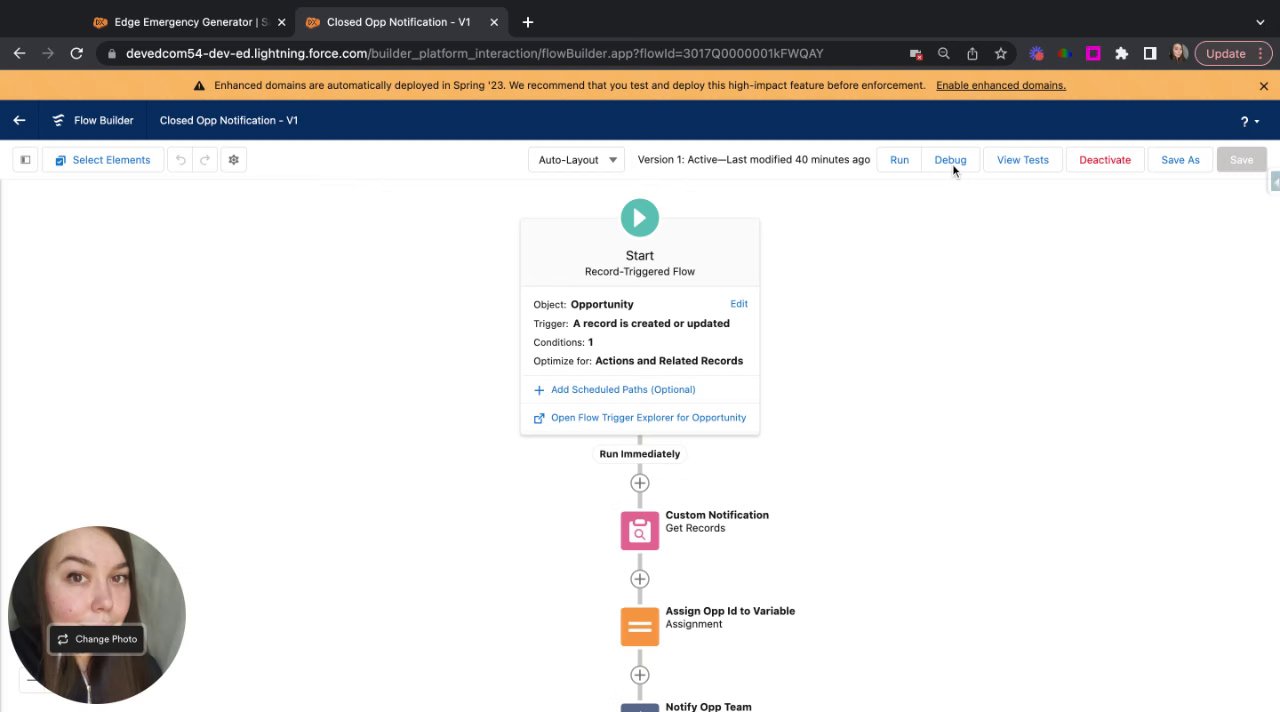Click the redo arrow icon
The width and height of the screenshot is (1280, 712).
205,160
